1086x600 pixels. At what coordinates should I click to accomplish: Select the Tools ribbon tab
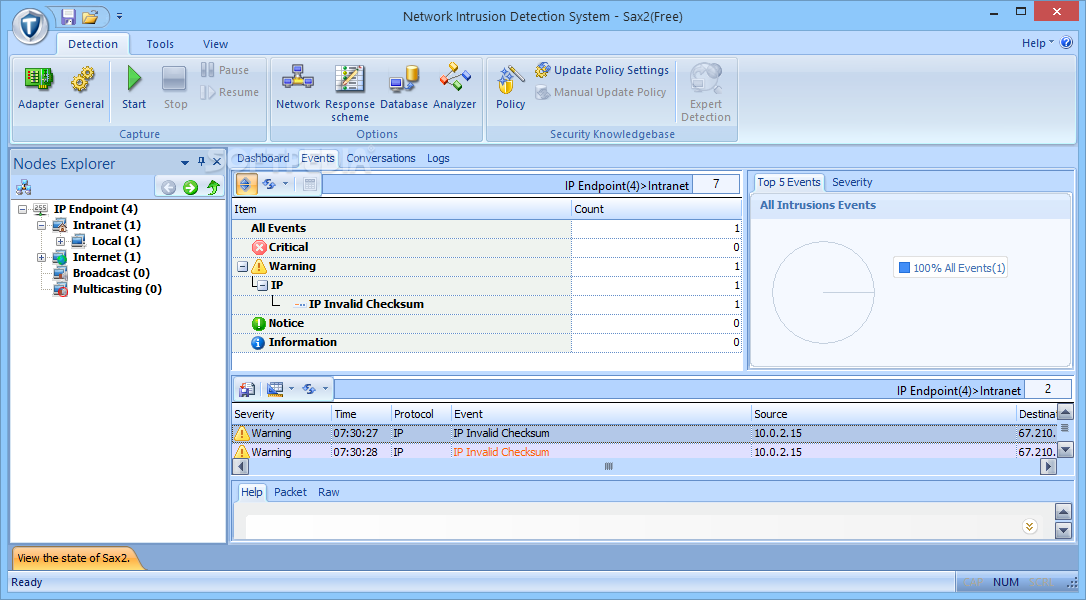click(160, 44)
